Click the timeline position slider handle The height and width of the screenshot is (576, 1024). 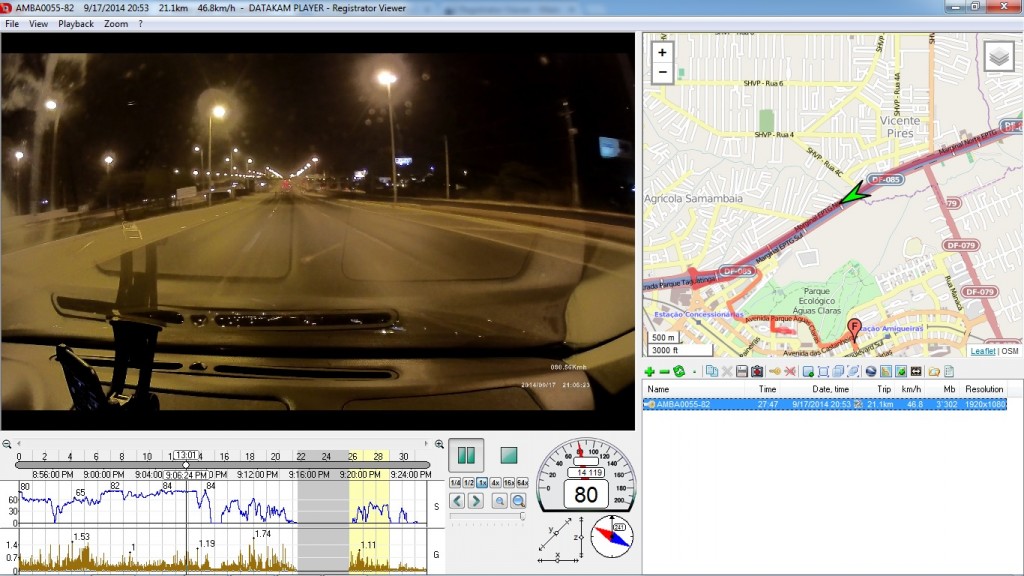(x=186, y=465)
